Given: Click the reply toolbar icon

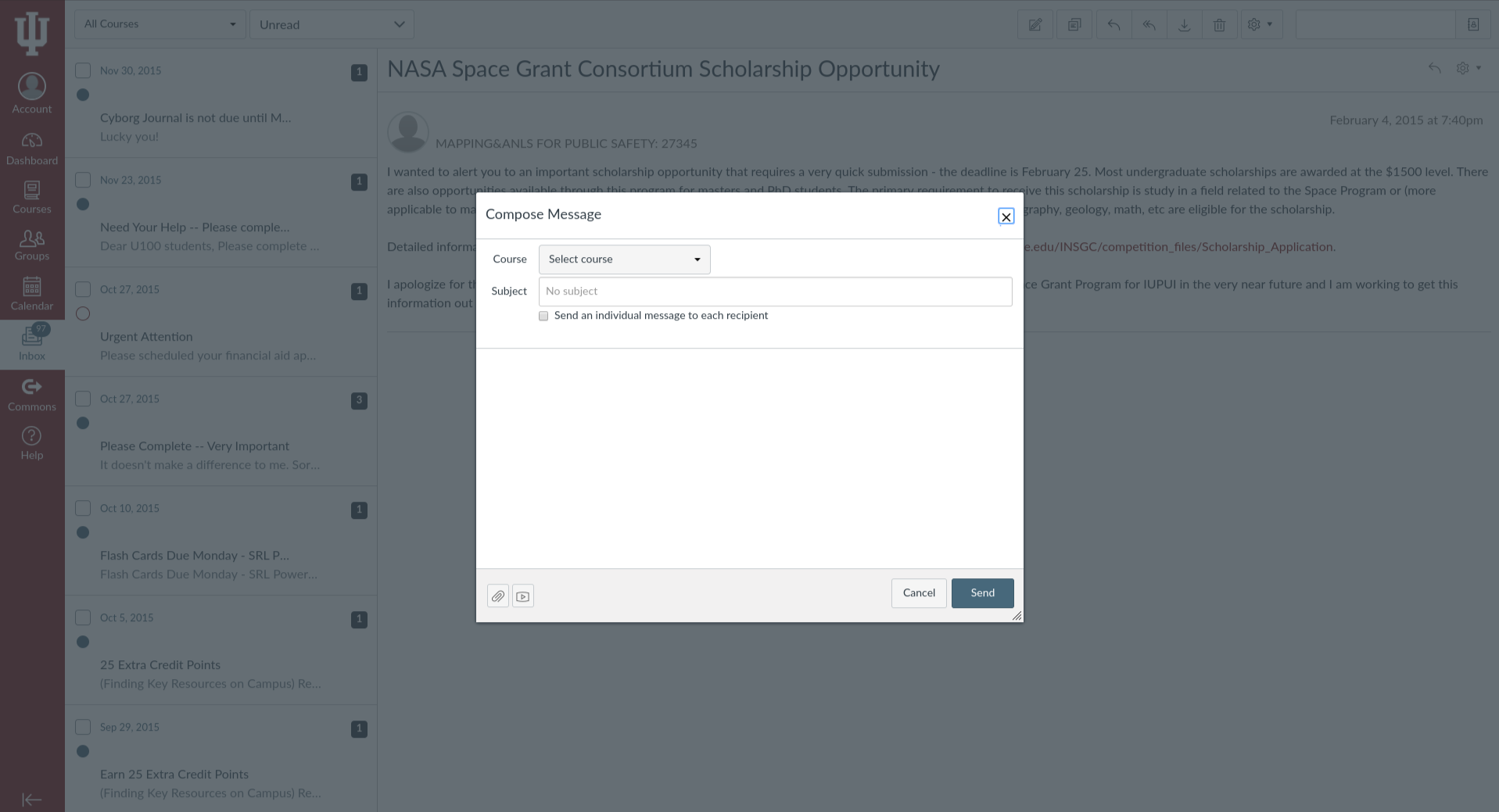Looking at the screenshot, I should (1113, 25).
